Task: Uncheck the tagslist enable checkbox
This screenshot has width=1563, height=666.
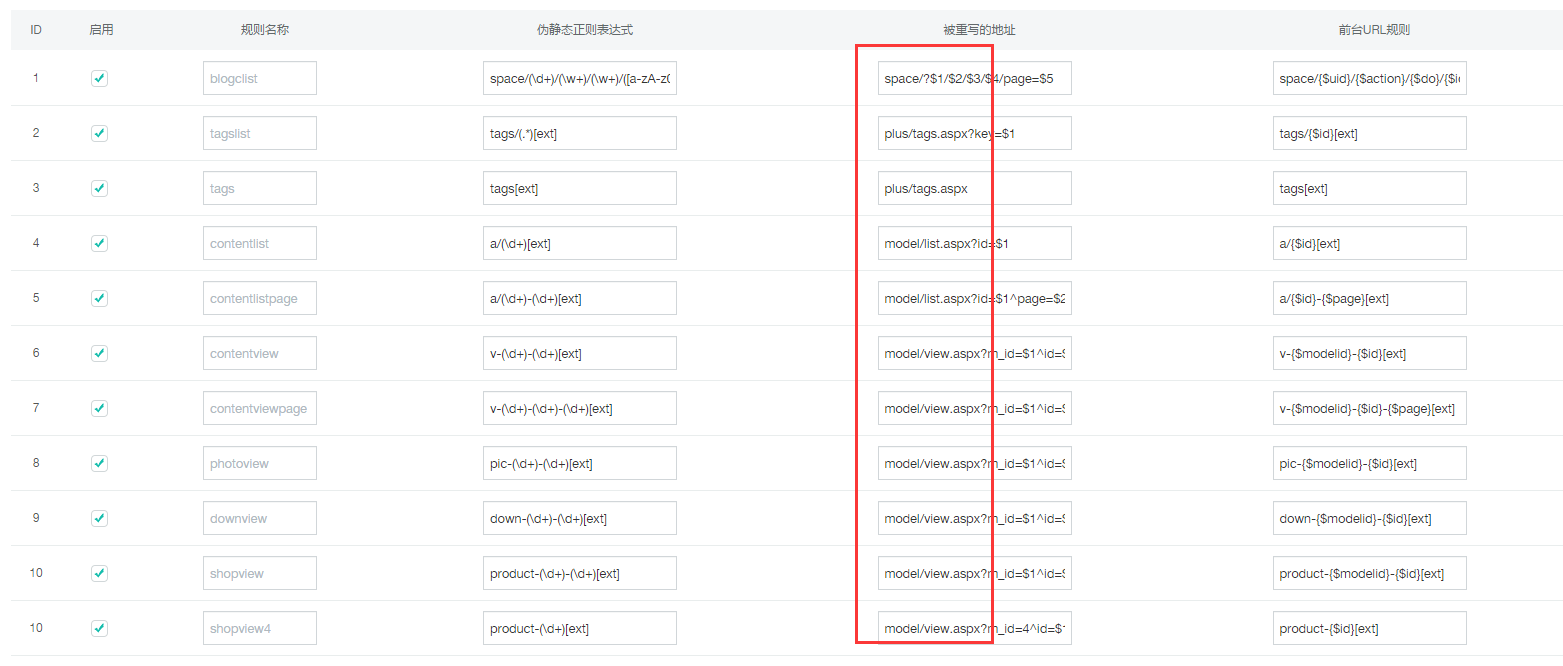Action: pos(99,132)
